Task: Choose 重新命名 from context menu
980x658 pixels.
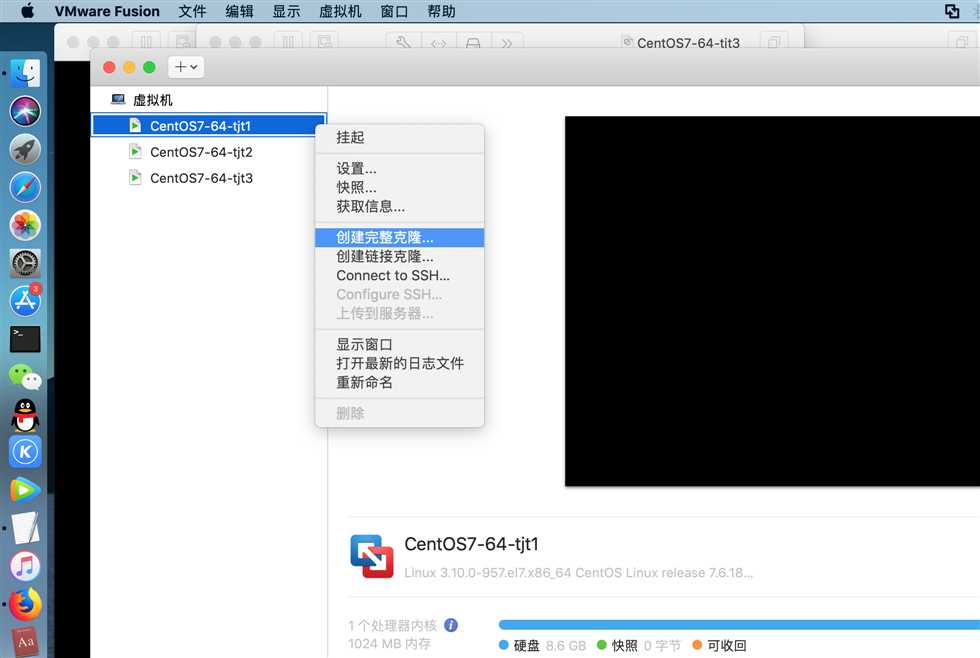Action: [x=399, y=382]
